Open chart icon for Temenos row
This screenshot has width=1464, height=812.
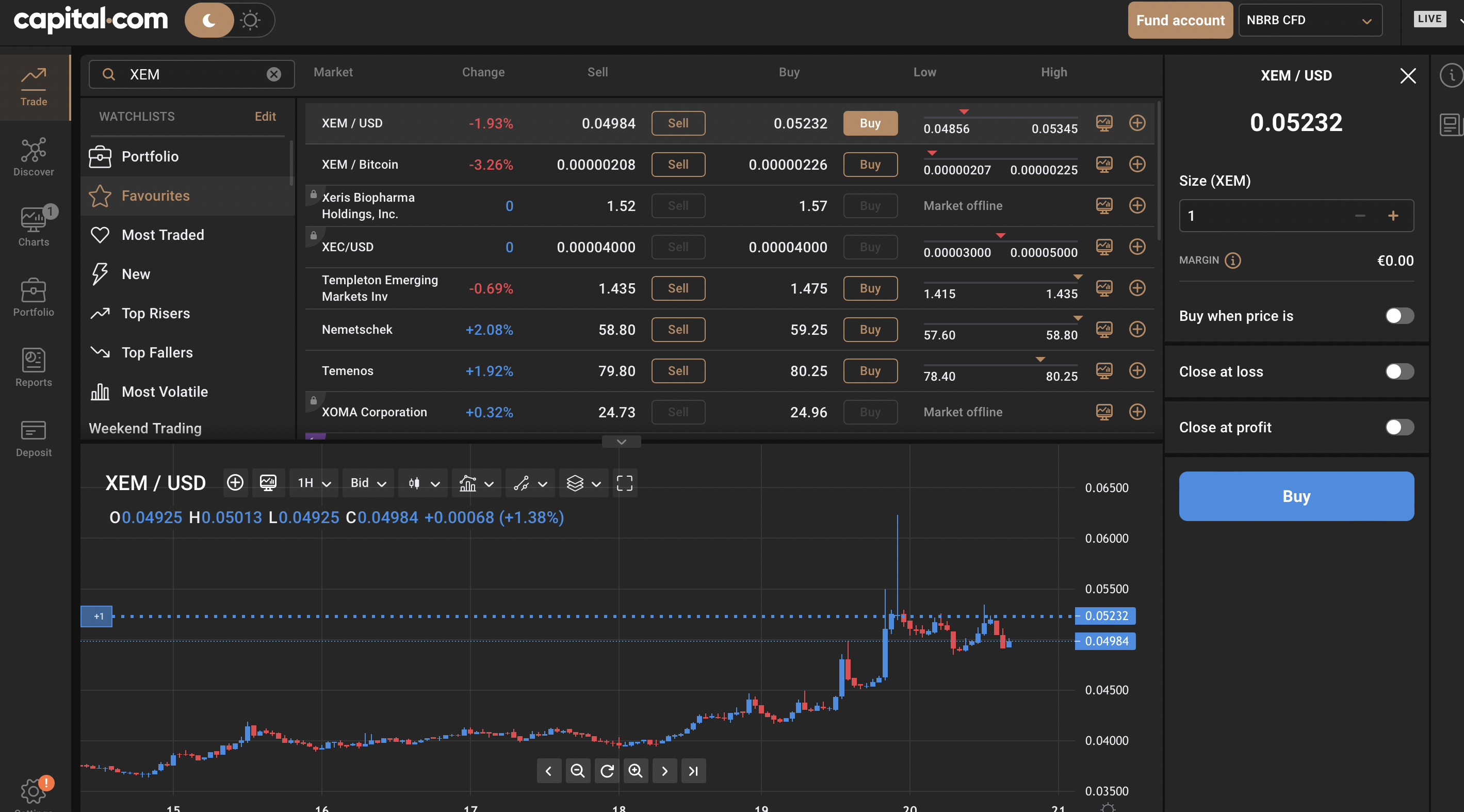coord(1104,370)
